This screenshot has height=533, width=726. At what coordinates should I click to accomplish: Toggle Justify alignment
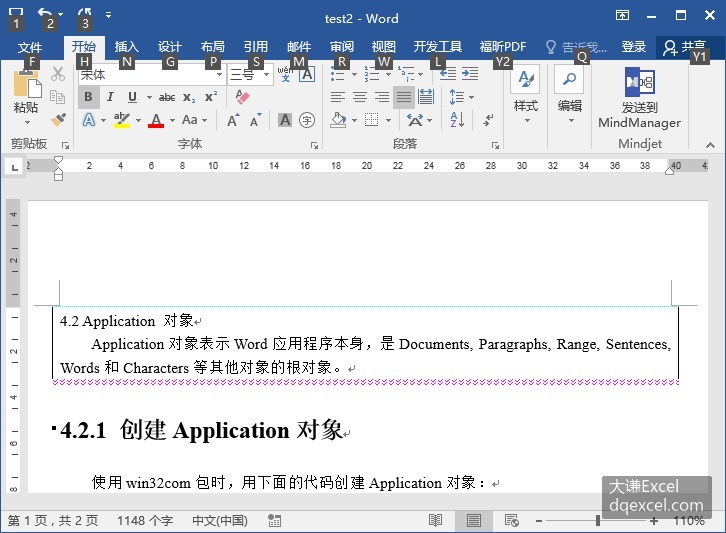[404, 97]
